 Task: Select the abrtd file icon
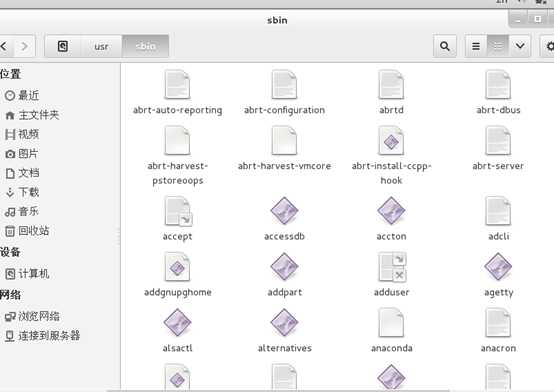coord(391,85)
